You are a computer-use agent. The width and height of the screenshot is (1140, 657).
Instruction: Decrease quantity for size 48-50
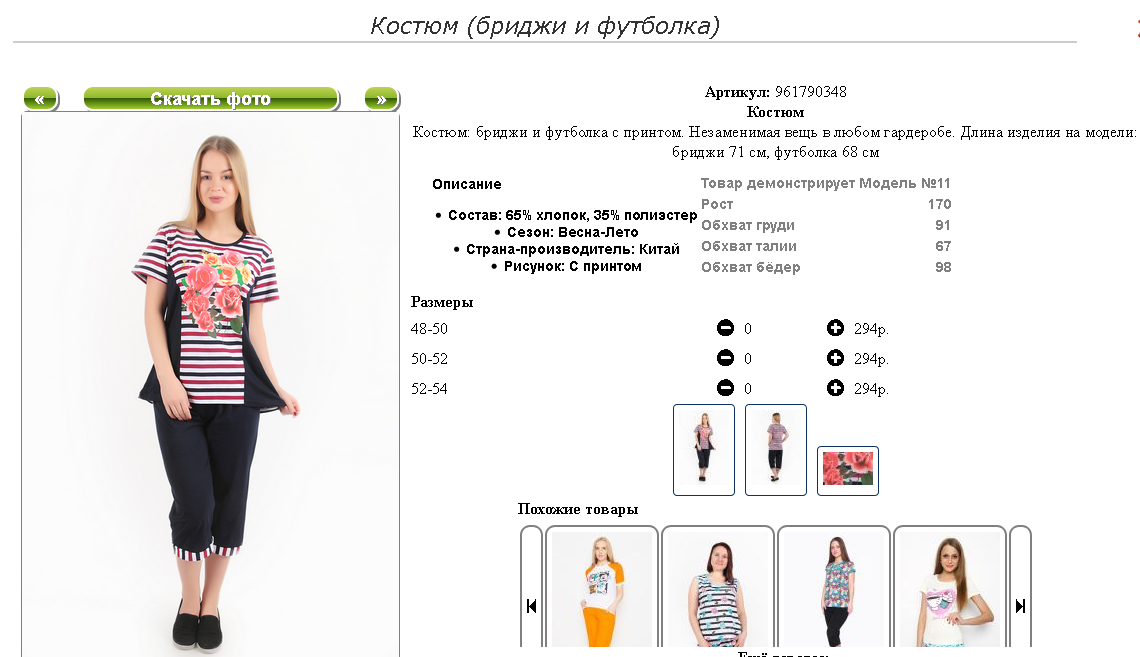725,328
